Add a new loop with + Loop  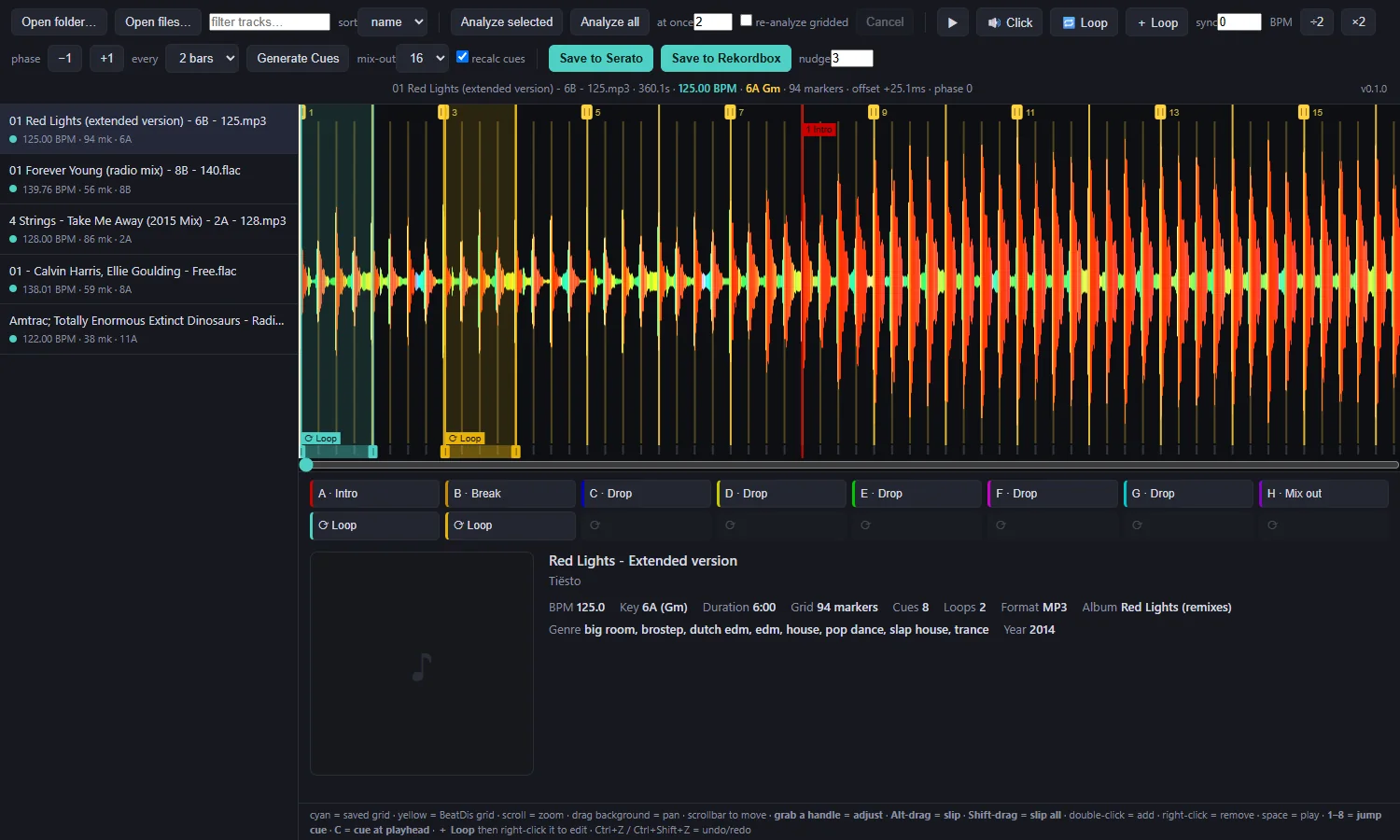click(1157, 21)
